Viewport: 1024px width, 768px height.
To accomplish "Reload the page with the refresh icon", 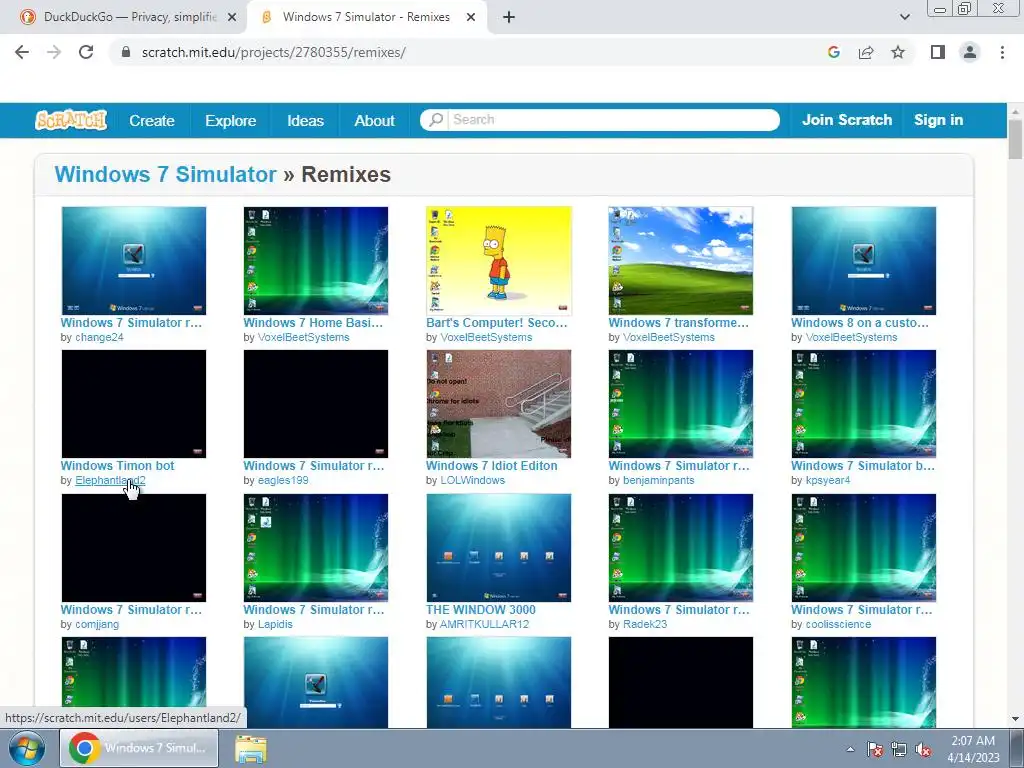I will (86, 52).
